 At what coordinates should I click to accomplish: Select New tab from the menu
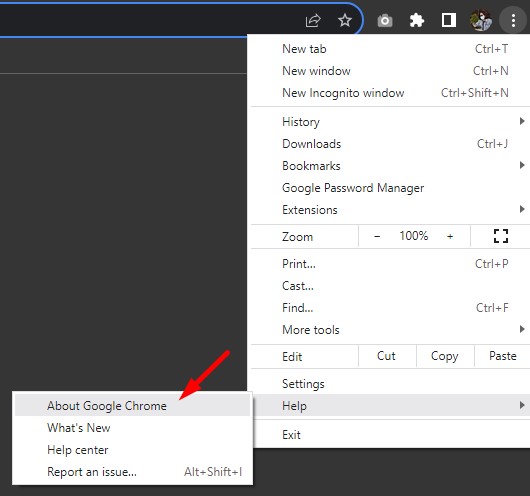[390, 49]
